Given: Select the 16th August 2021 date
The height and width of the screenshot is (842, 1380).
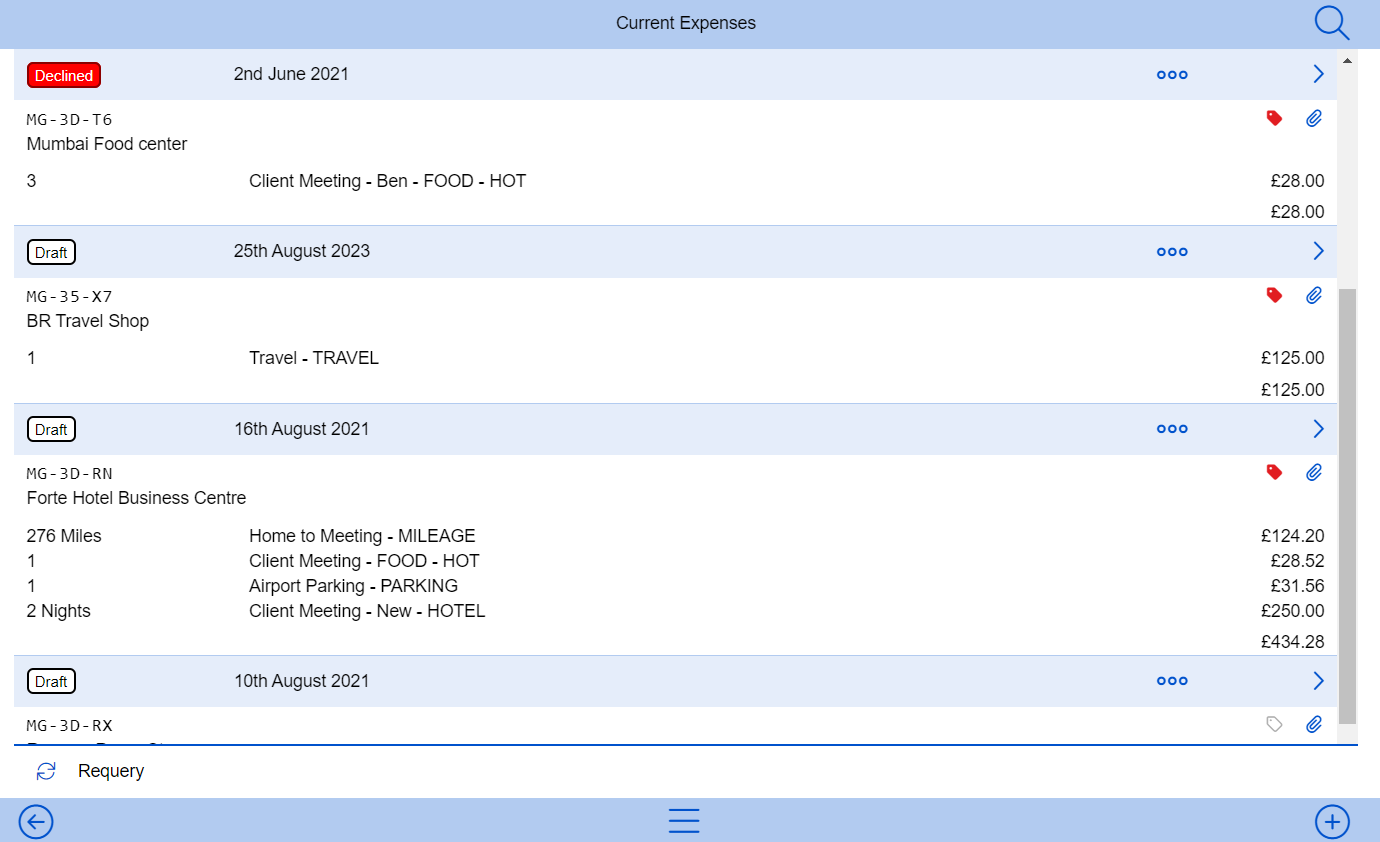Looking at the screenshot, I should (x=301, y=429).
